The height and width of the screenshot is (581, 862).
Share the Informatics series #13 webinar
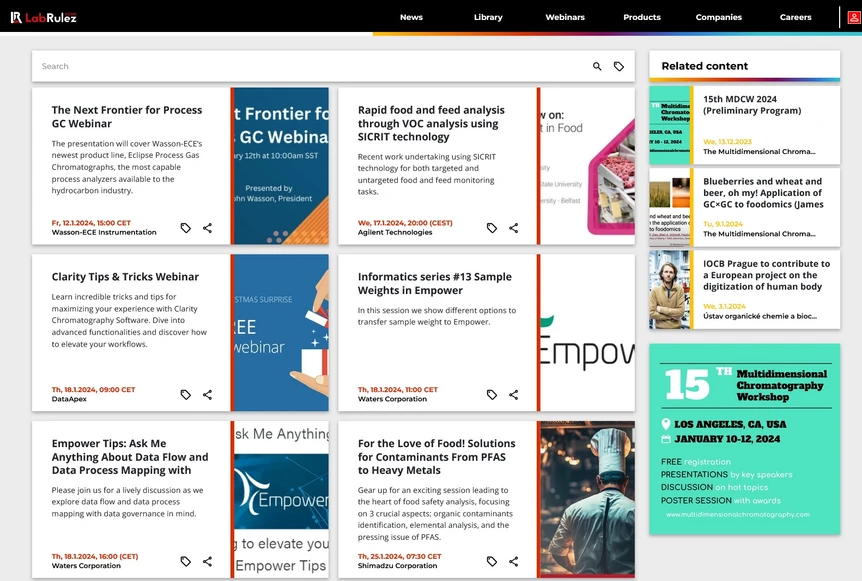513,395
